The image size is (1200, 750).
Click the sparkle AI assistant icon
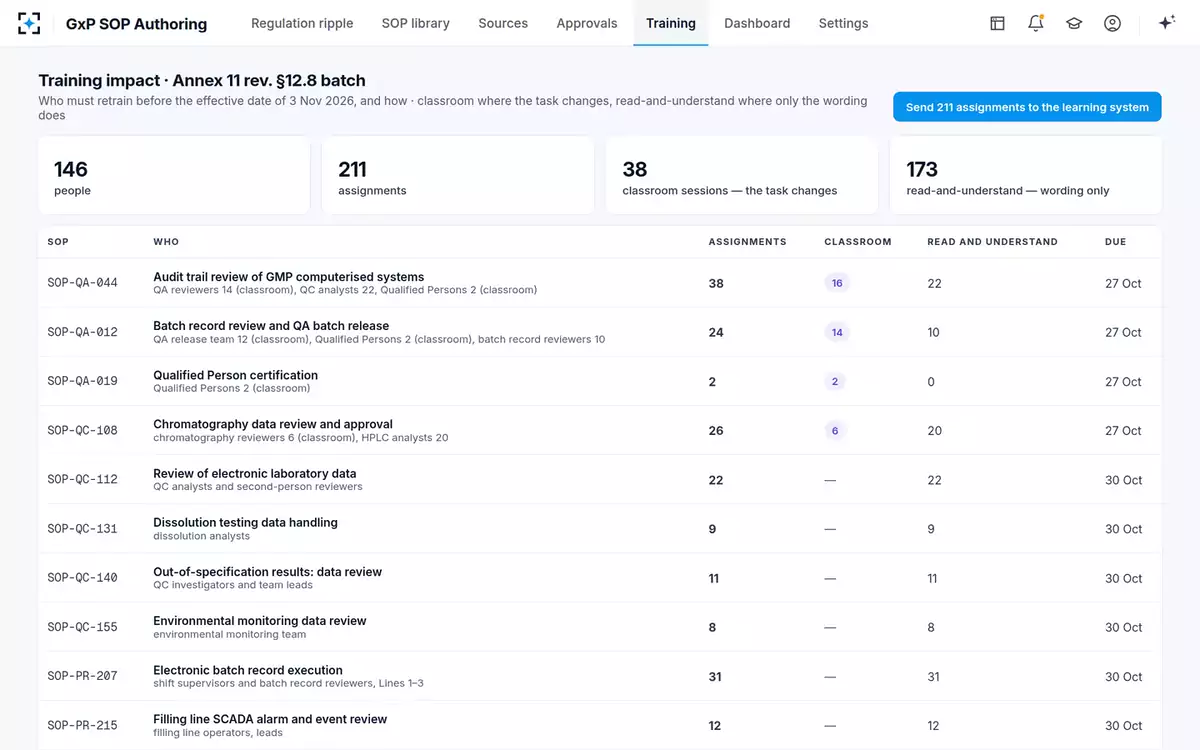(x=1166, y=23)
